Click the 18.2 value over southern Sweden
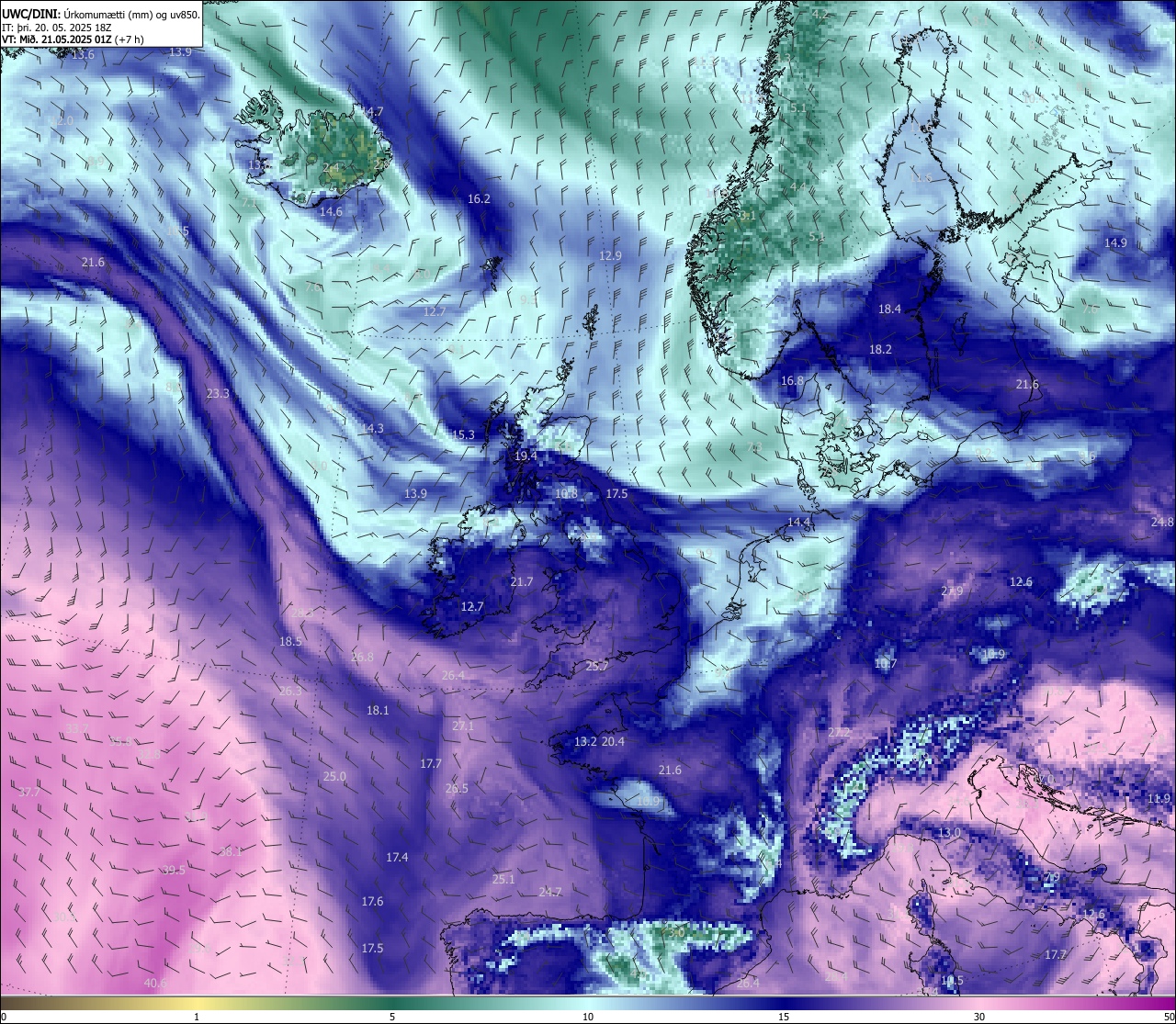Screen dimensions: 1176x1024 (880, 349)
